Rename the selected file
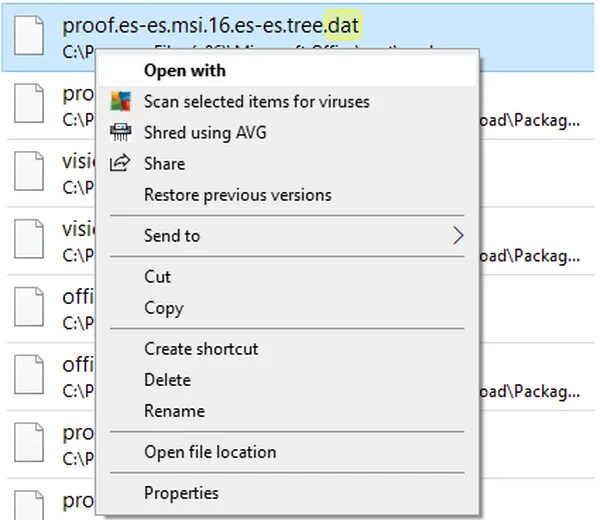The image size is (600, 520). point(174,411)
